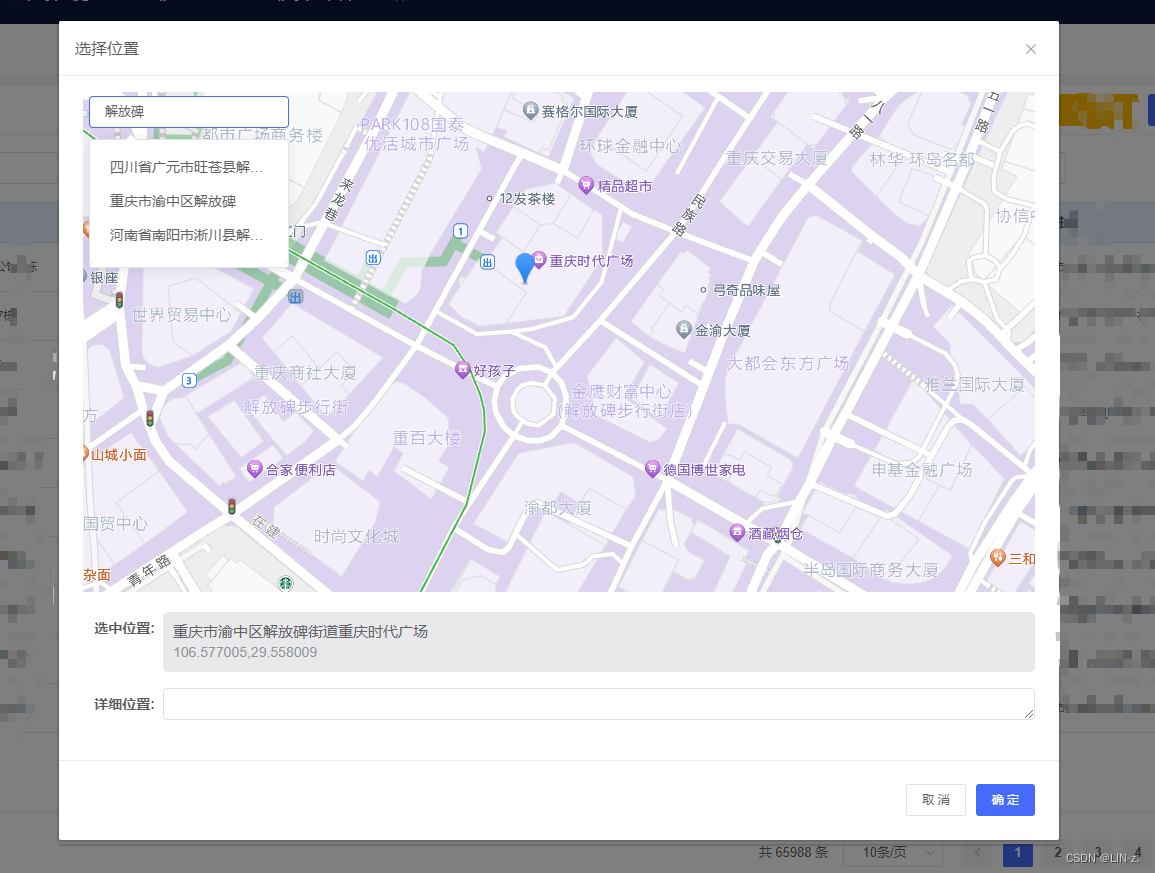Select suggestion 重庆市渝中区解放碑

[172, 201]
